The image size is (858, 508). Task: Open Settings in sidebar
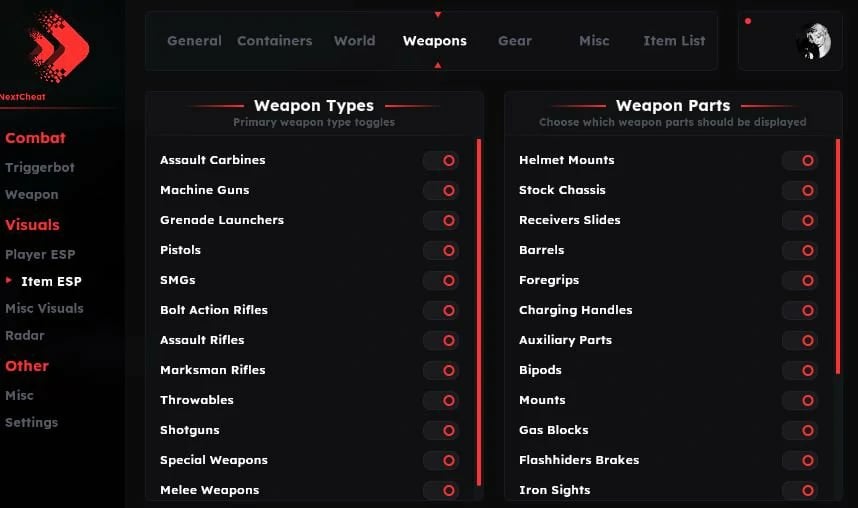32,423
